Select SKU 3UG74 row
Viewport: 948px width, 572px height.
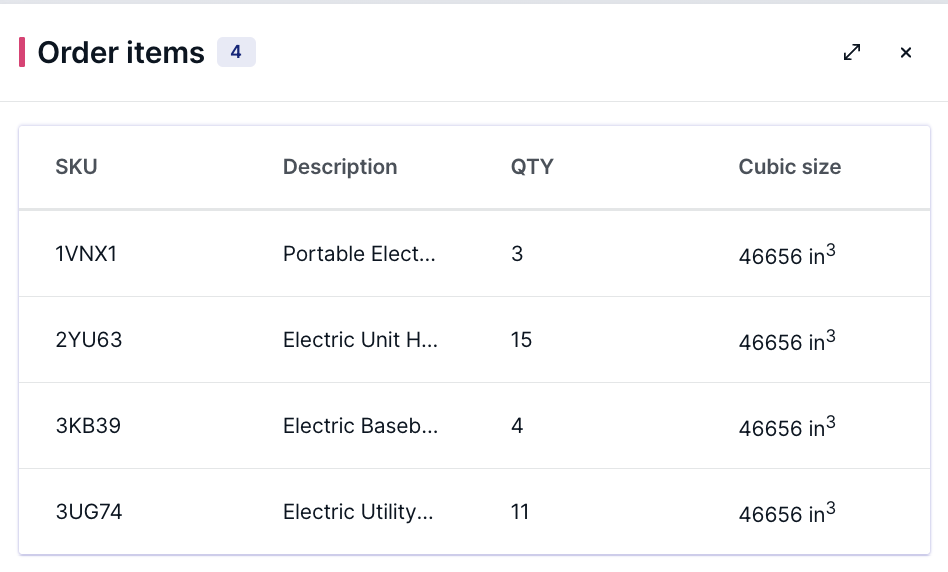475,512
